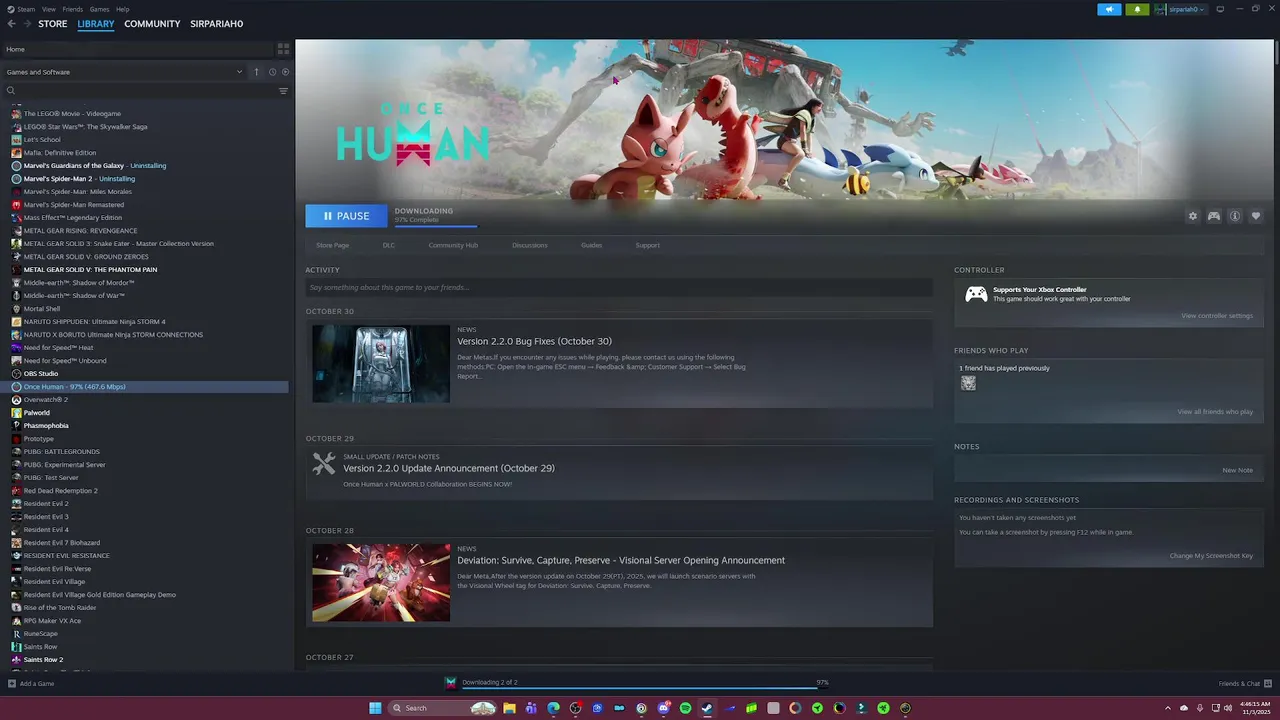The width and height of the screenshot is (1280, 720).
Task: Open the Steam menu
Action: click(26, 9)
